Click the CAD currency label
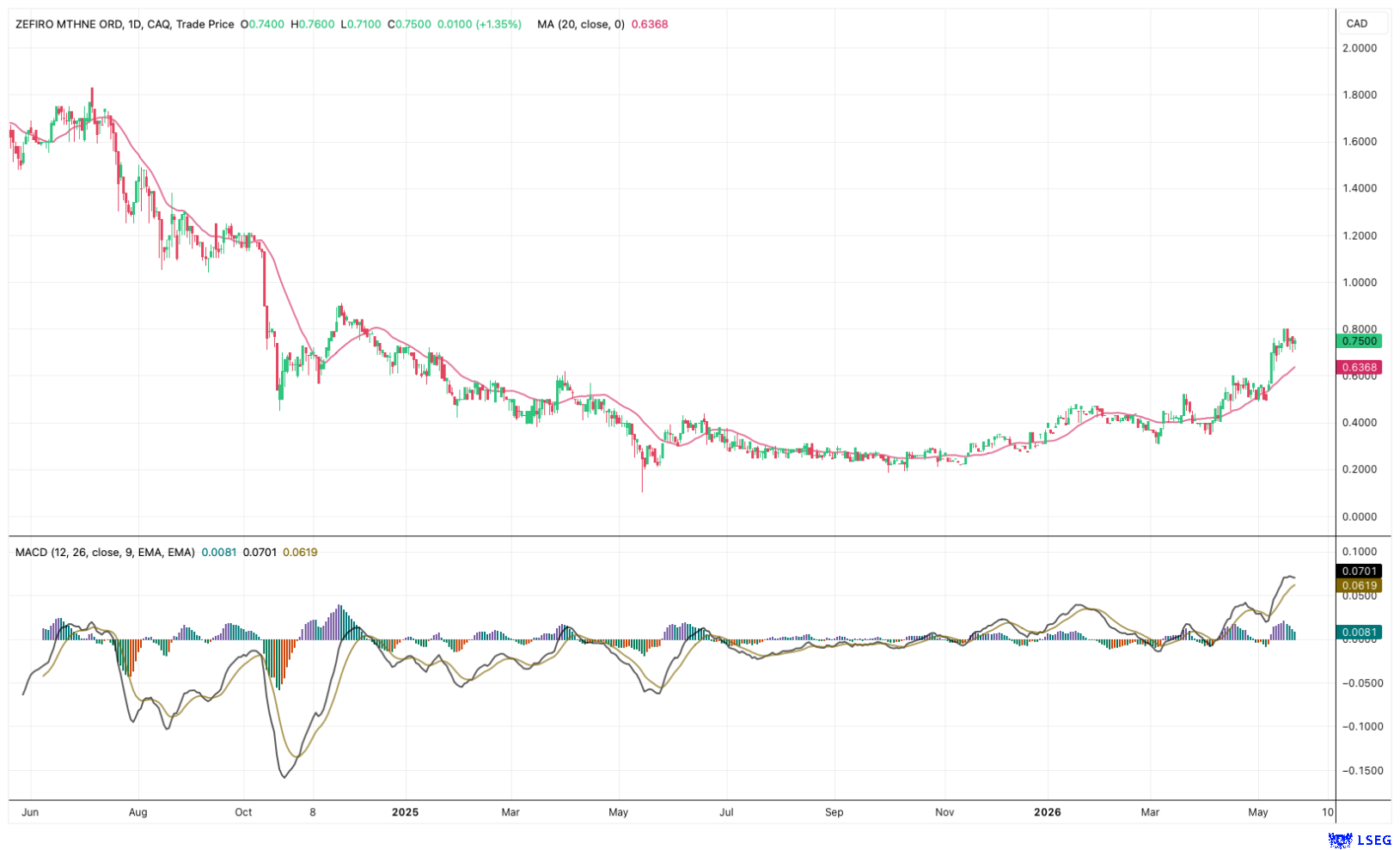The width and height of the screenshot is (1400, 850). (x=1357, y=23)
